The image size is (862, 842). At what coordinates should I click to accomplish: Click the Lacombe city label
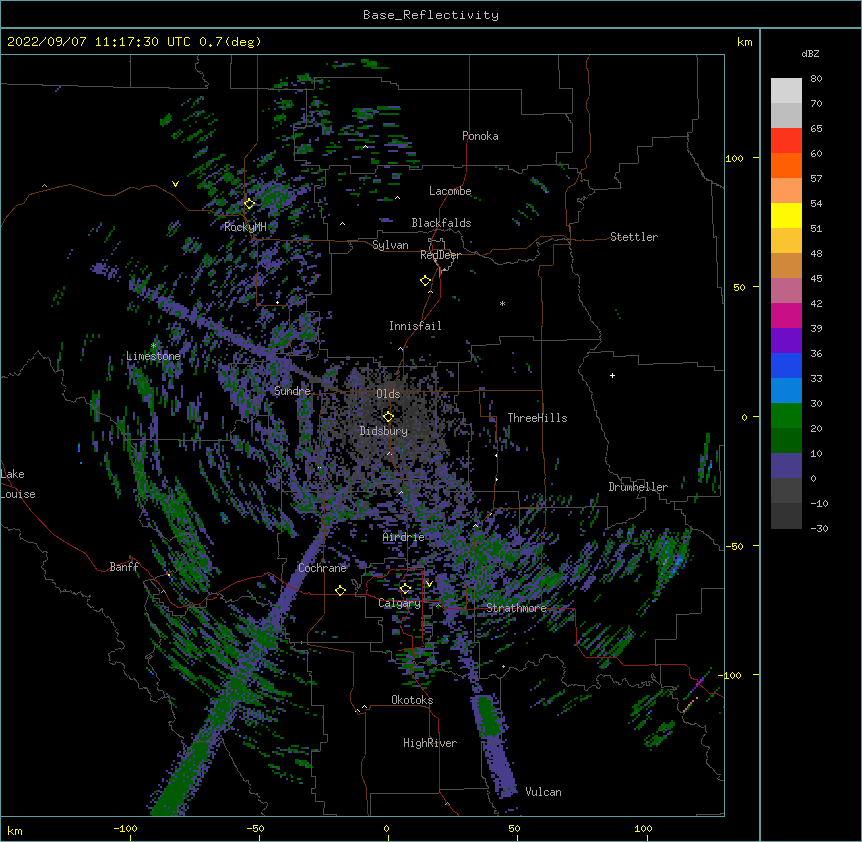click(450, 191)
